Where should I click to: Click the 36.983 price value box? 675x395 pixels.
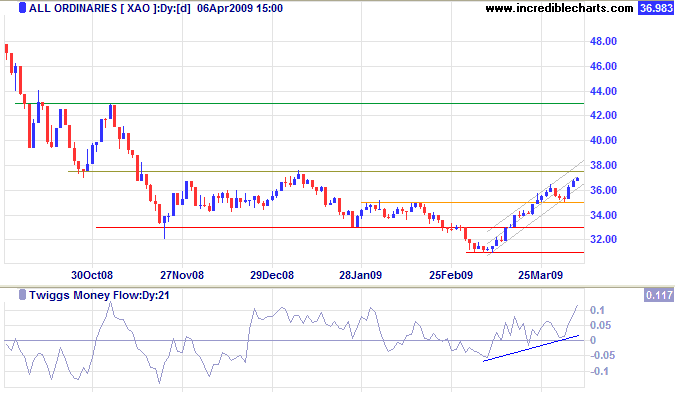pyautogui.click(x=656, y=8)
